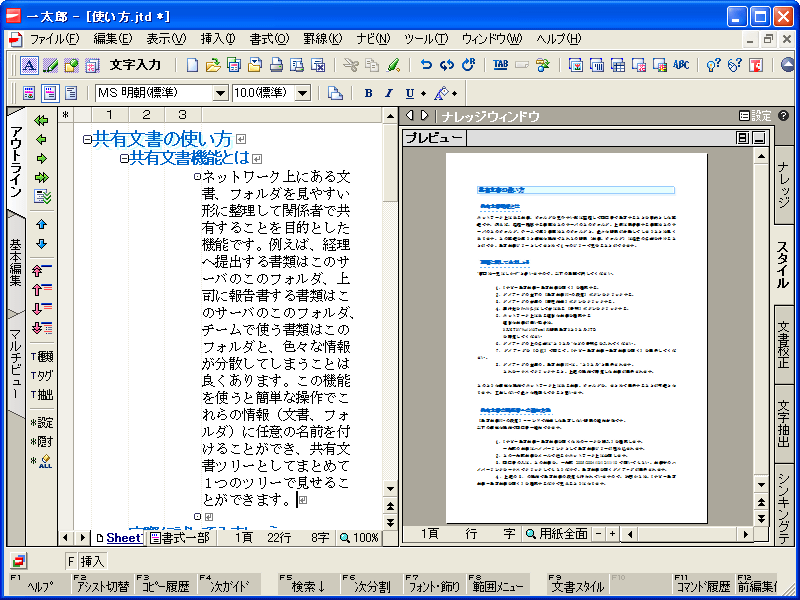Switch to the 基本編集 side tab
The width and height of the screenshot is (800, 600).
(16, 262)
